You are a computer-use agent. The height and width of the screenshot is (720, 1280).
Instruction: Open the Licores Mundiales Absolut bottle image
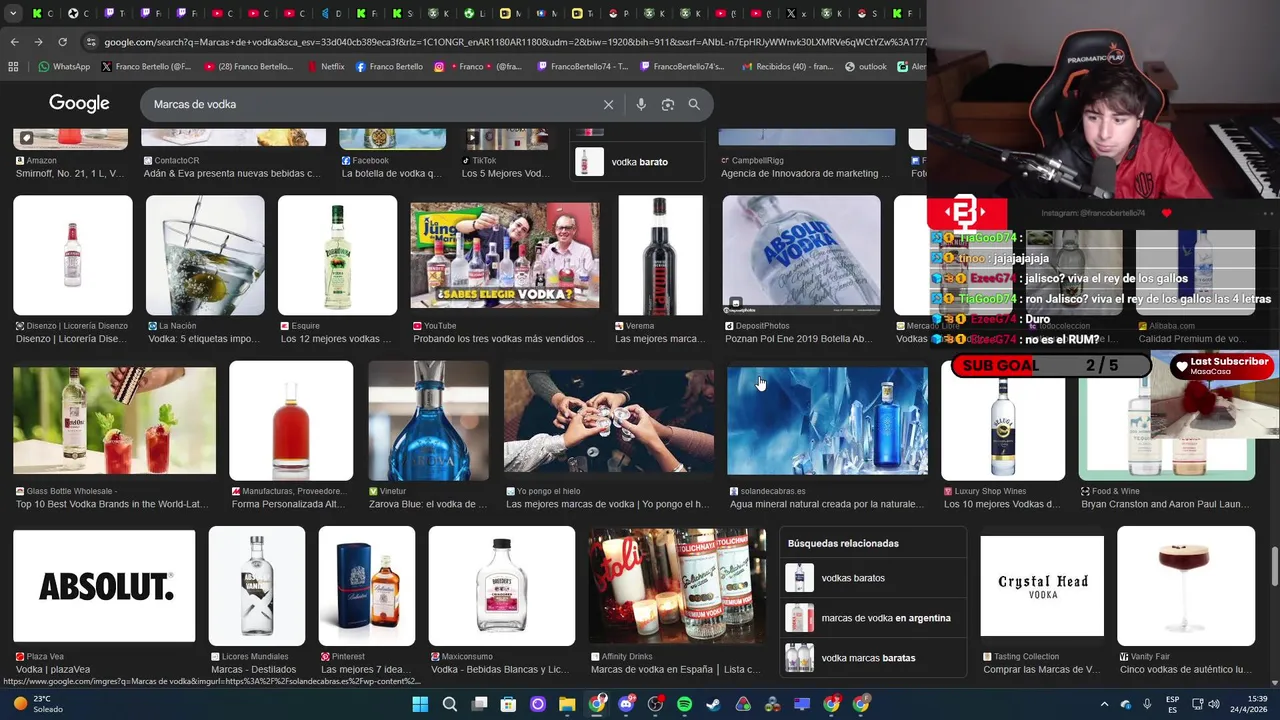click(x=257, y=586)
